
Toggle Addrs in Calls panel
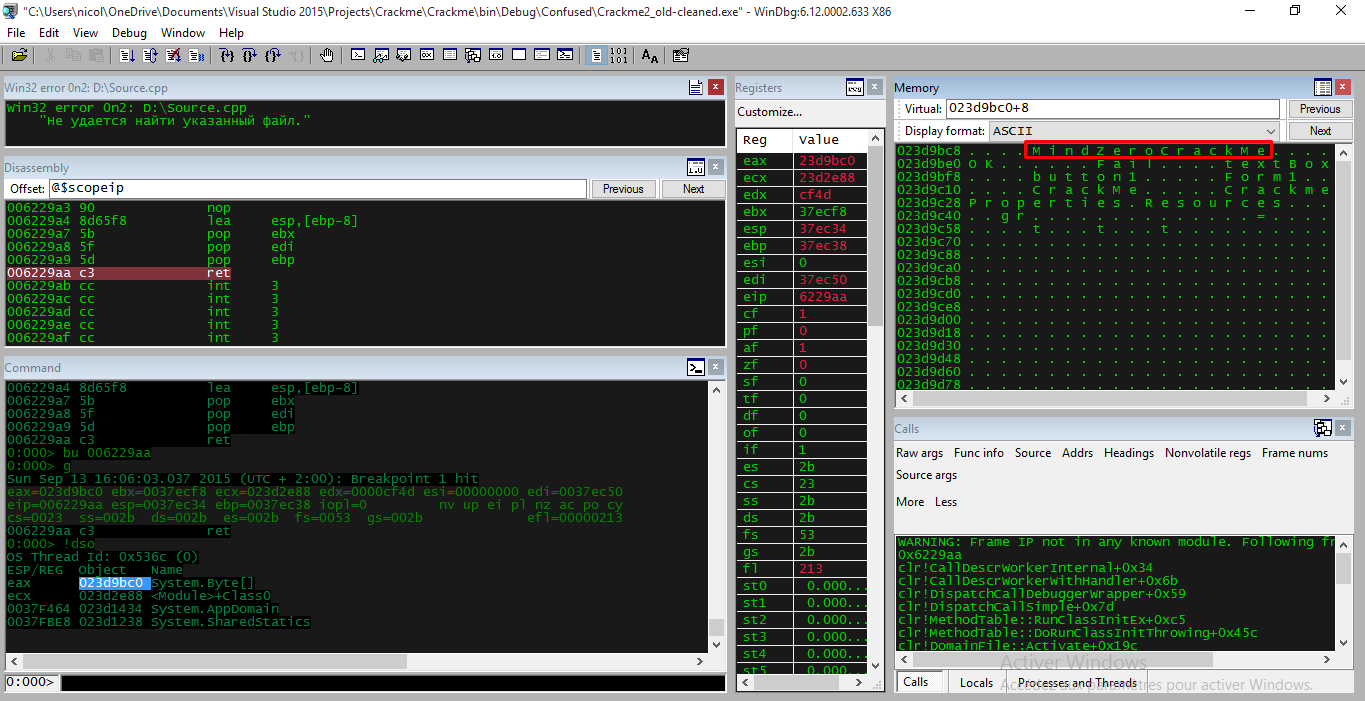(x=1077, y=453)
